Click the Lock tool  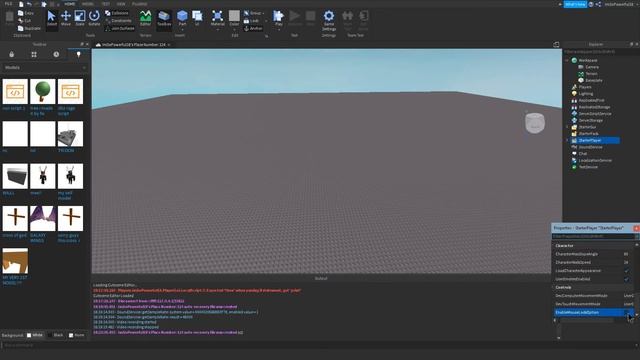pos(251,21)
